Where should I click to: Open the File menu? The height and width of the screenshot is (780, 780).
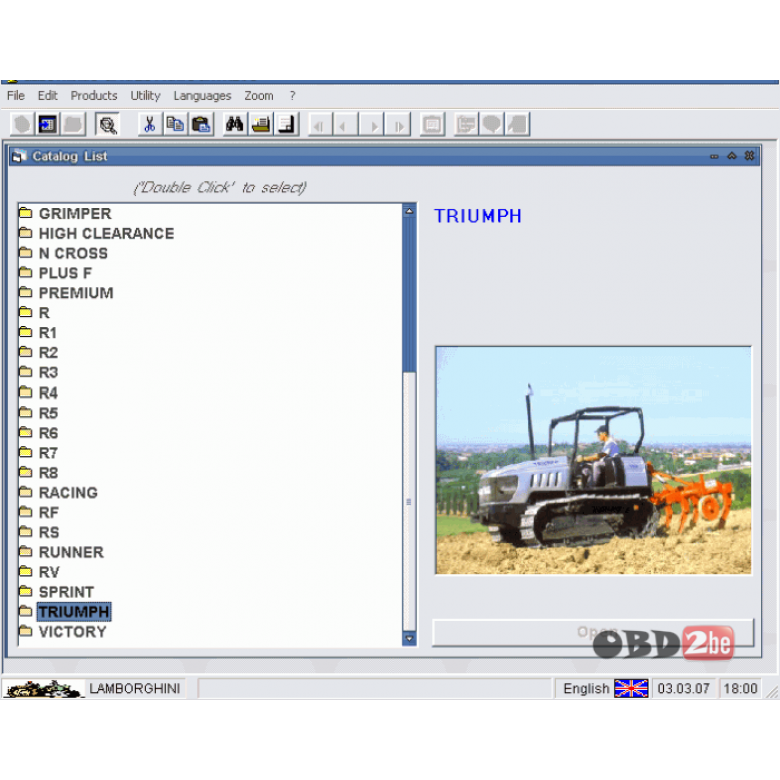pyautogui.click(x=15, y=96)
